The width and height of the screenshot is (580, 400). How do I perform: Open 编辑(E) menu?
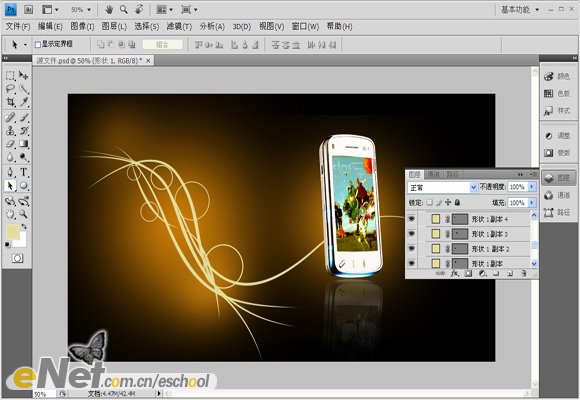coord(50,26)
